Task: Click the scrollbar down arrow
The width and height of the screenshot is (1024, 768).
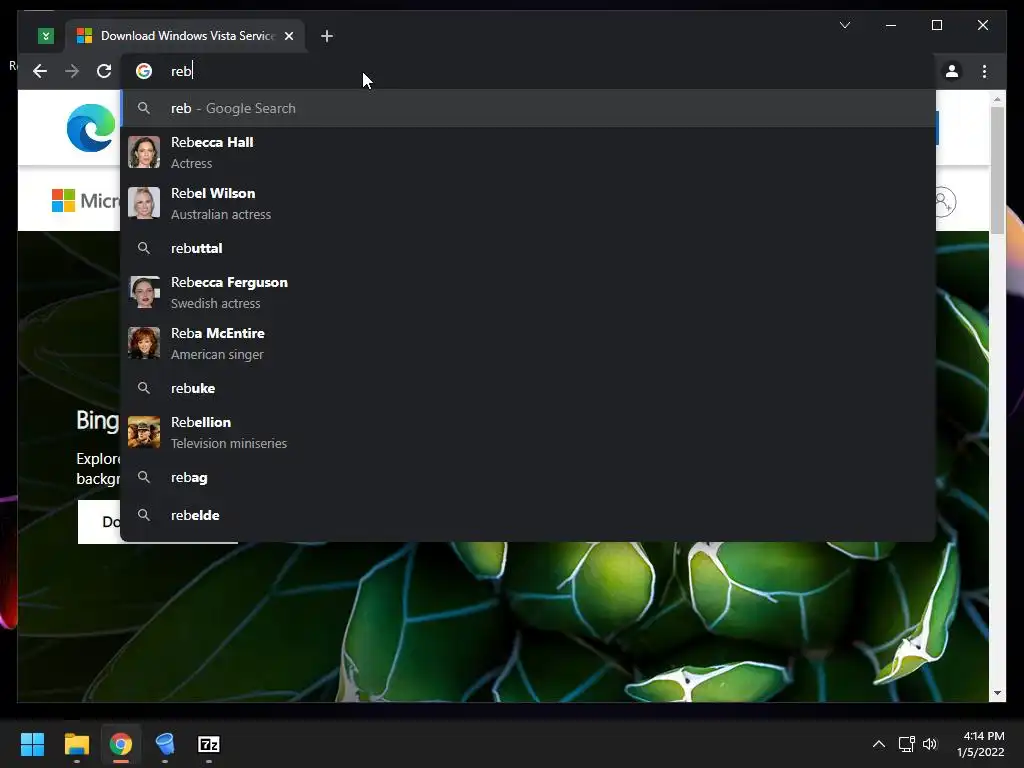Action: pos(997,693)
